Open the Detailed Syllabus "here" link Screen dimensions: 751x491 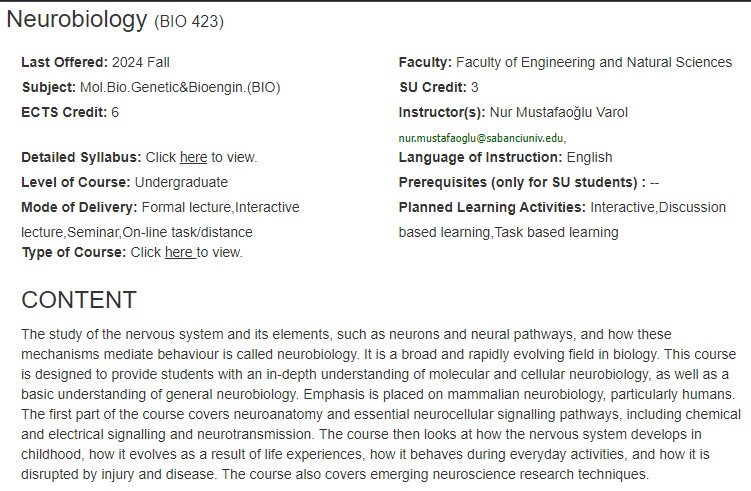[x=193, y=157]
